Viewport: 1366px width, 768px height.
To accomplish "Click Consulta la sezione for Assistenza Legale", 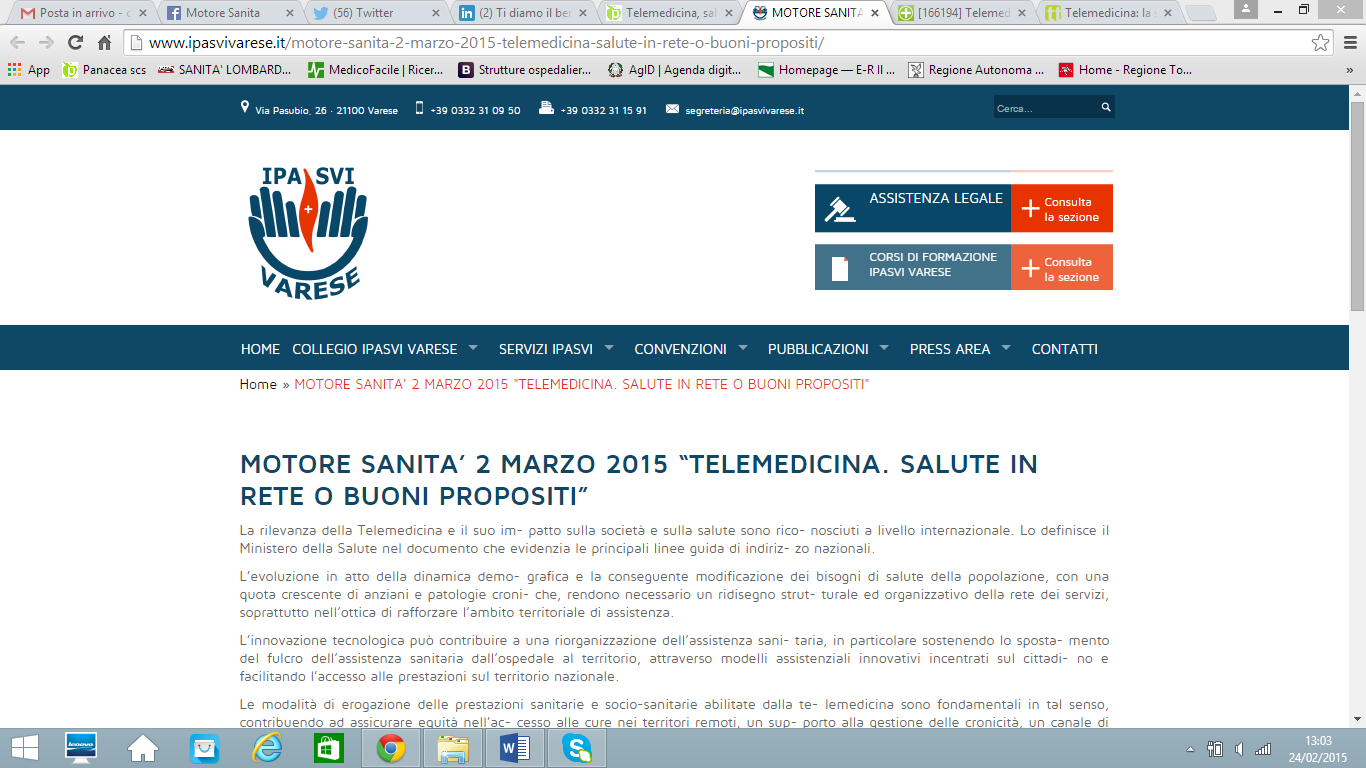I will 1062,208.
